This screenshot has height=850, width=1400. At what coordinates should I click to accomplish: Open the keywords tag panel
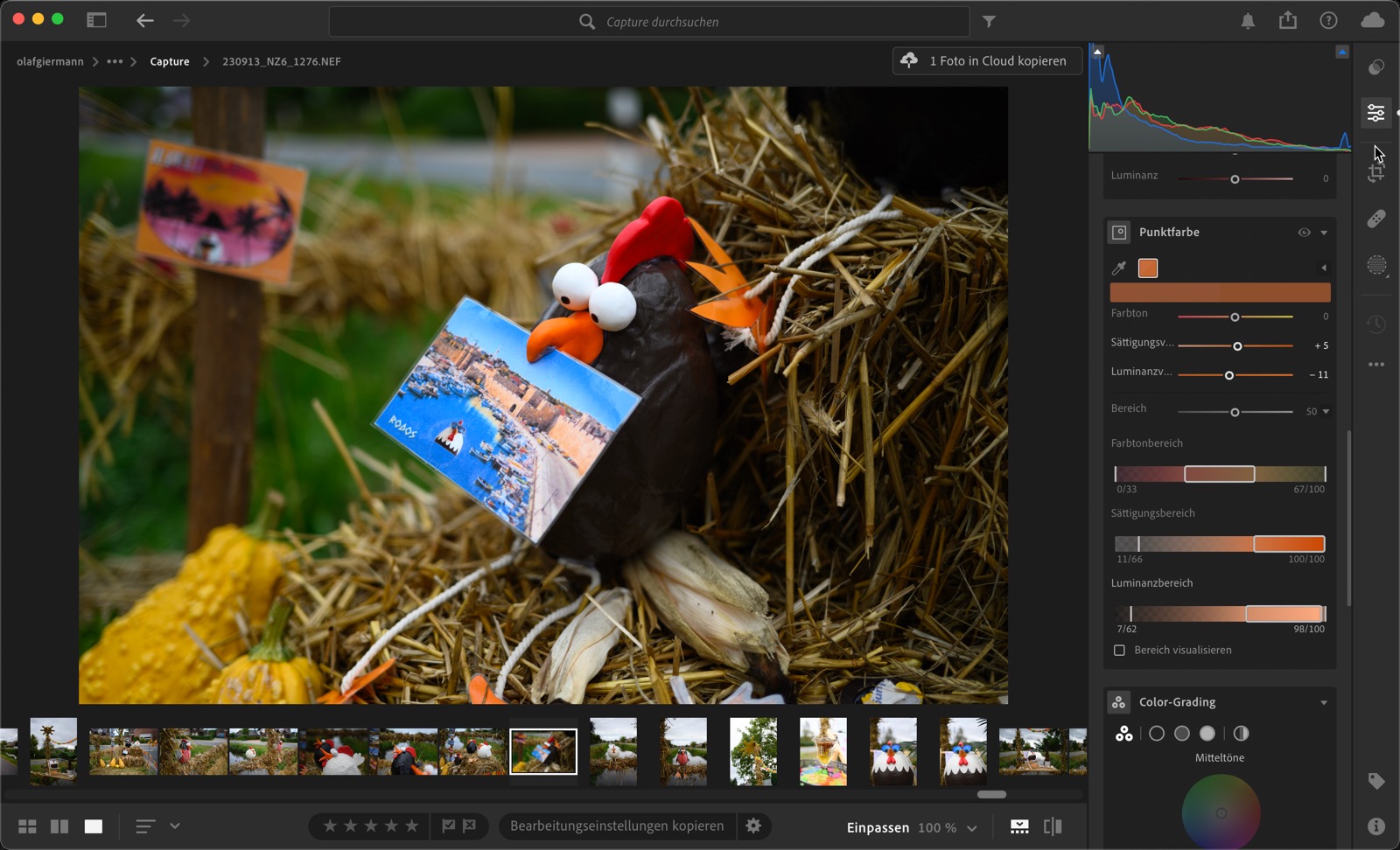pyautogui.click(x=1375, y=781)
